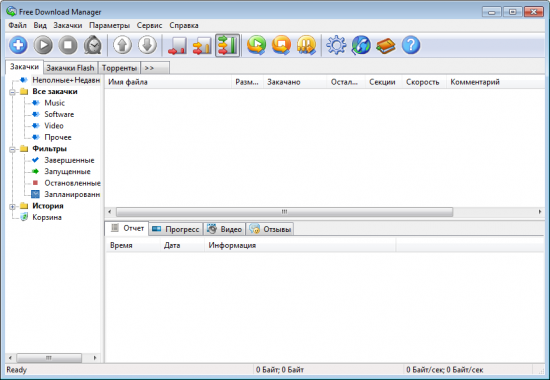Click the orange Stop all downloads icon
This screenshot has height=380, width=550.
click(281, 45)
